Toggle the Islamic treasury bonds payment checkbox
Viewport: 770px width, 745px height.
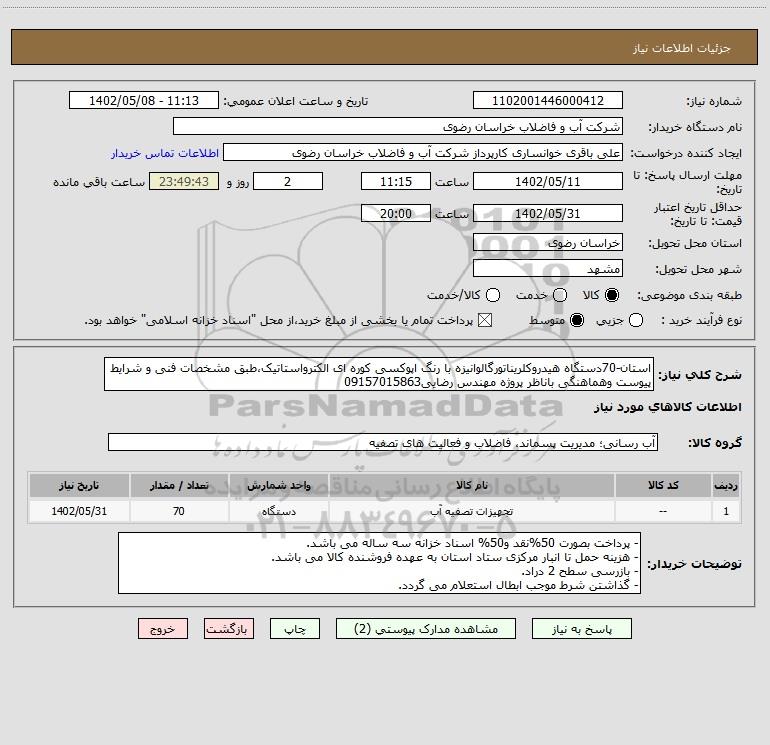click(485, 320)
